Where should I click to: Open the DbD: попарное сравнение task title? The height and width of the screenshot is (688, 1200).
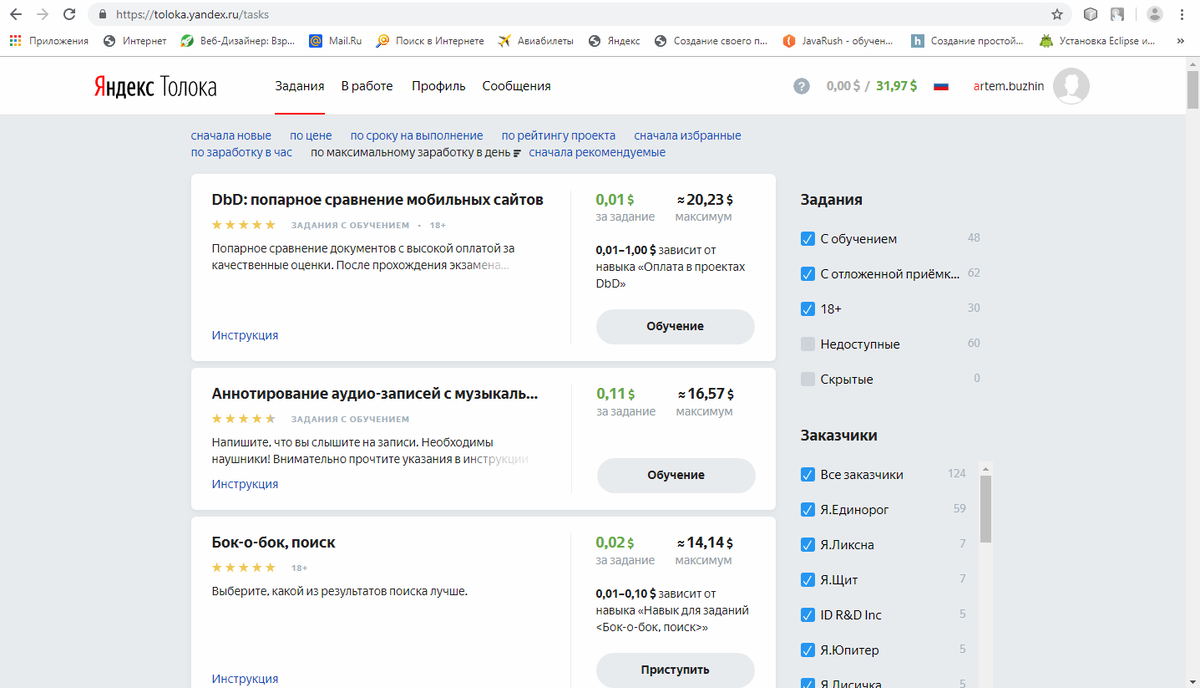click(x=377, y=200)
